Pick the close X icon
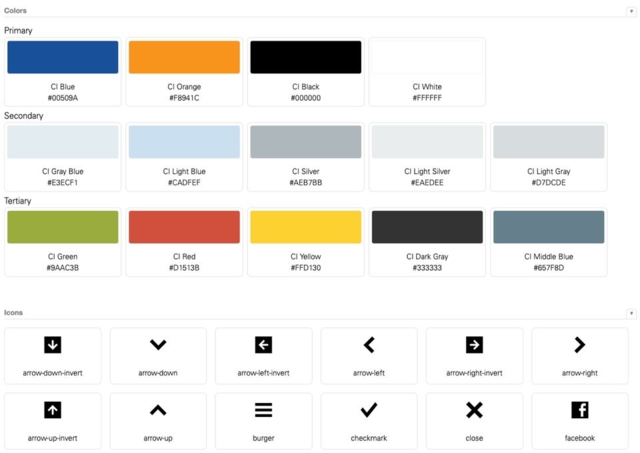This screenshot has width=640, height=453. [474, 410]
